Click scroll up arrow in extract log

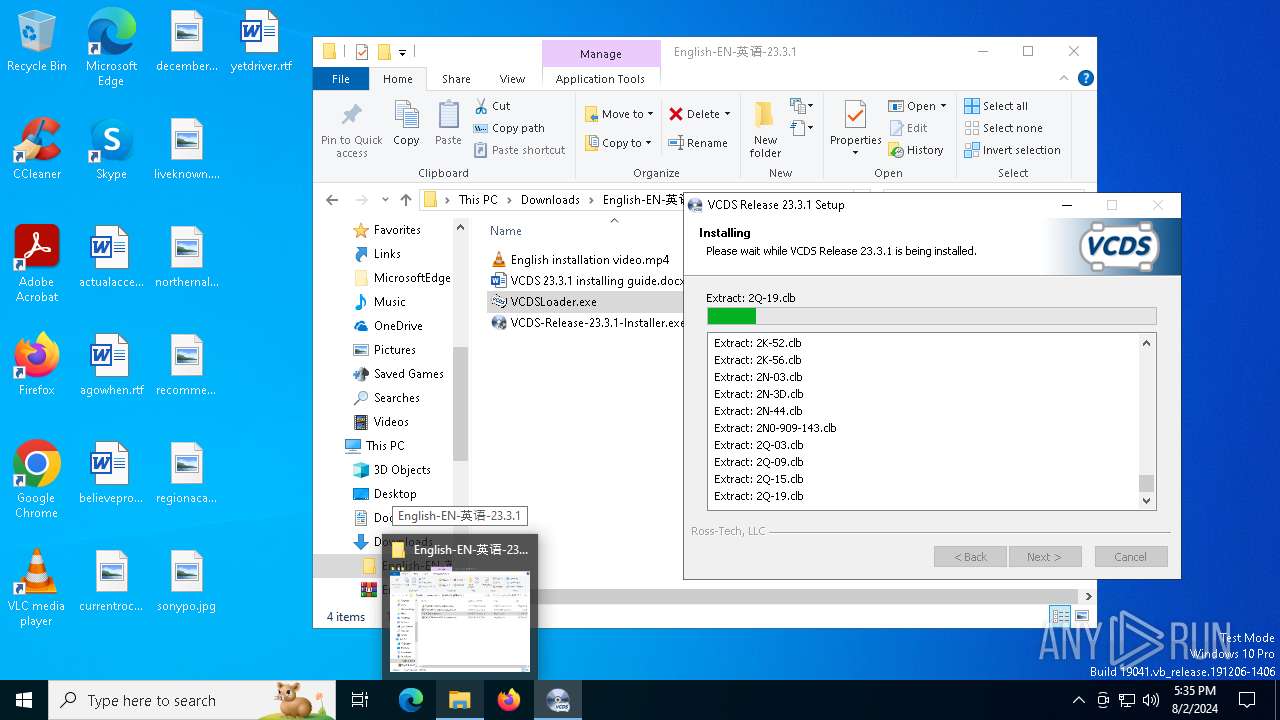click(x=1146, y=343)
